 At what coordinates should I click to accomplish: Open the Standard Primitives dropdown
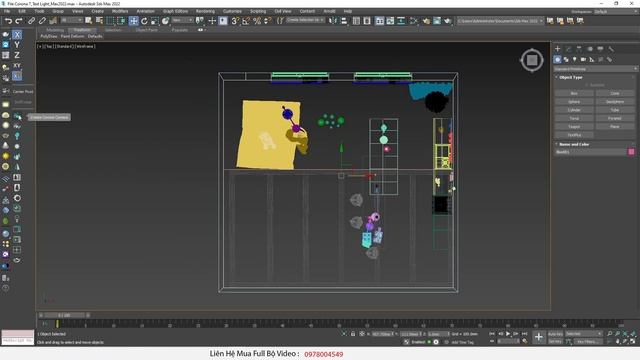(596, 69)
